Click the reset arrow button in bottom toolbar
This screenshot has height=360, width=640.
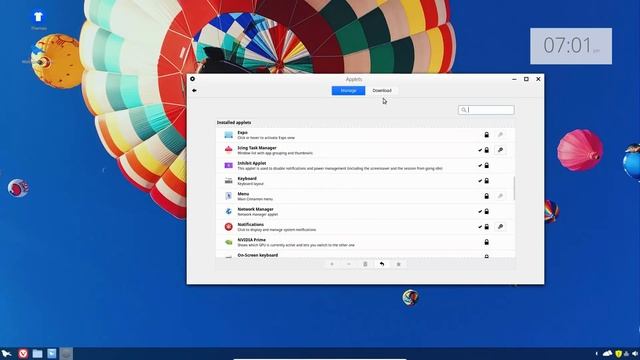coord(382,264)
